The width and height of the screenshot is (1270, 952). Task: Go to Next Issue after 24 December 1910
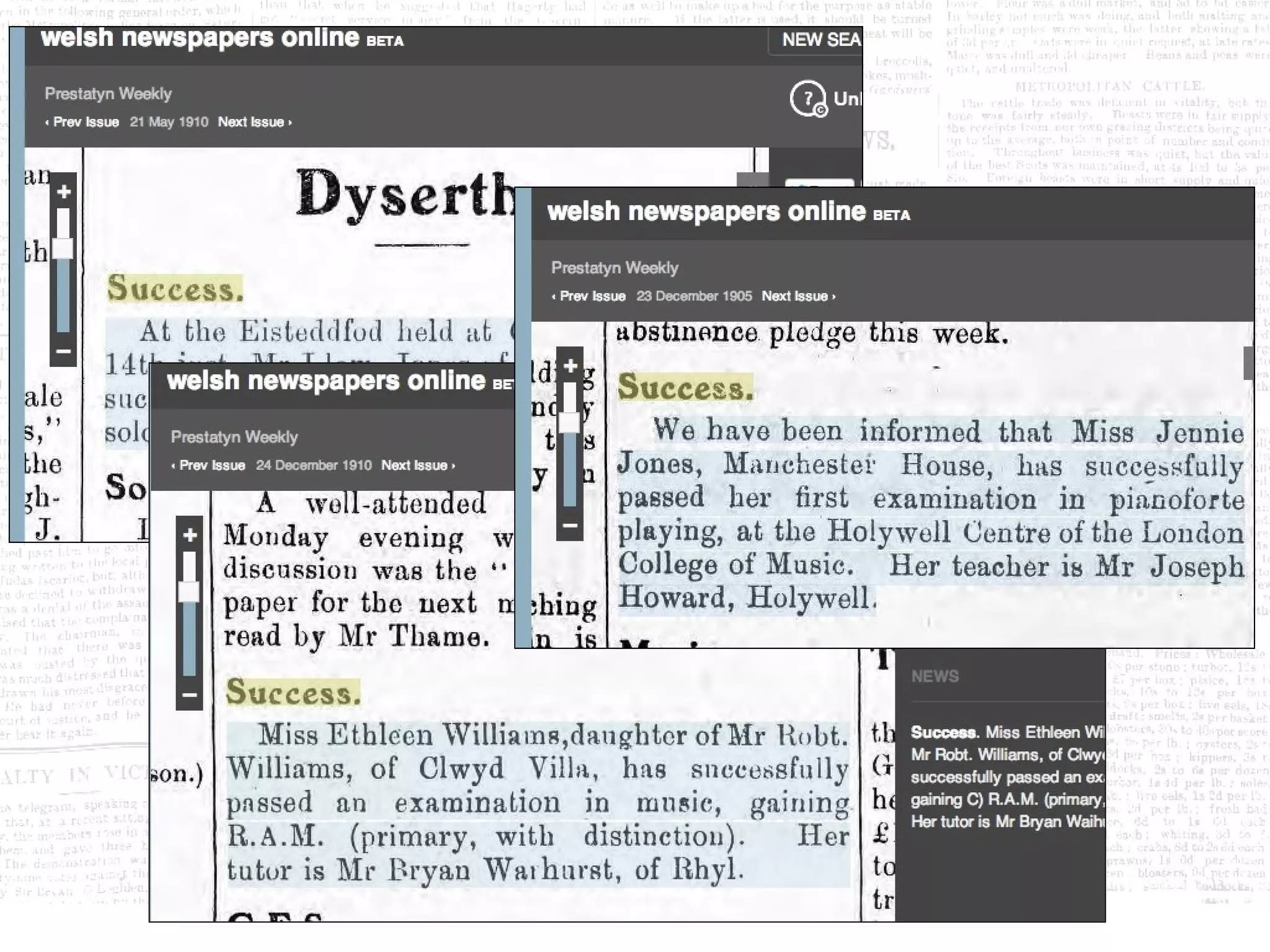click(x=419, y=465)
